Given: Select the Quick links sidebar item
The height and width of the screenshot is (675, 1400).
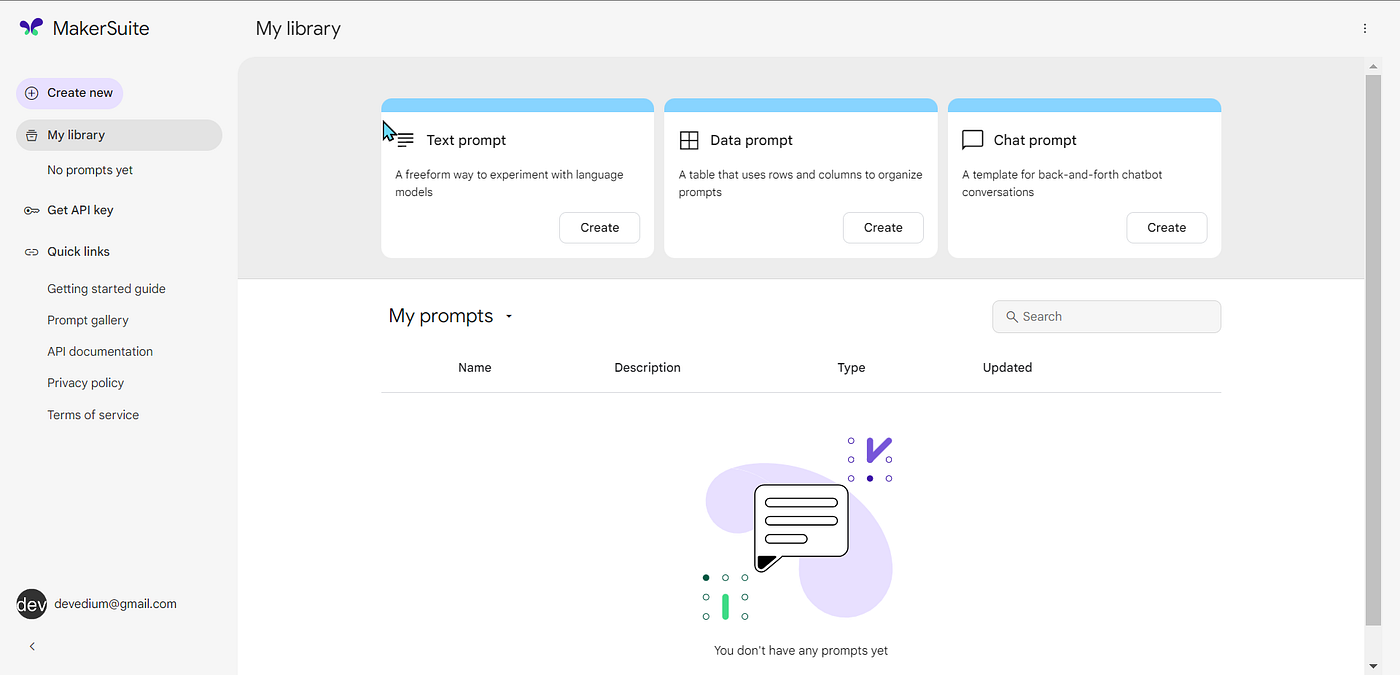Looking at the screenshot, I should coord(78,252).
